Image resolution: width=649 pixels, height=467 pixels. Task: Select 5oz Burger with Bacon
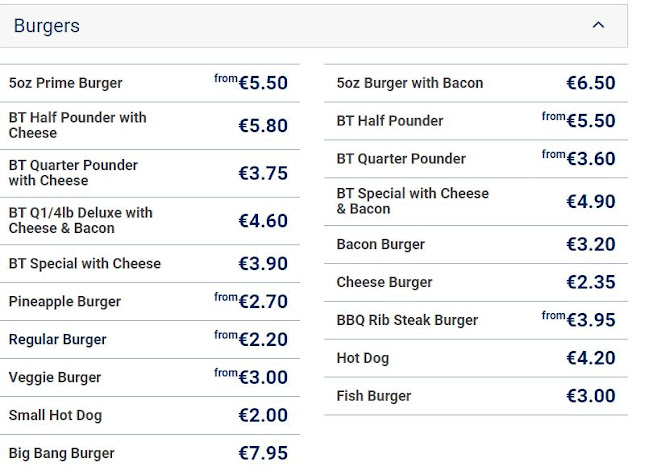[410, 83]
